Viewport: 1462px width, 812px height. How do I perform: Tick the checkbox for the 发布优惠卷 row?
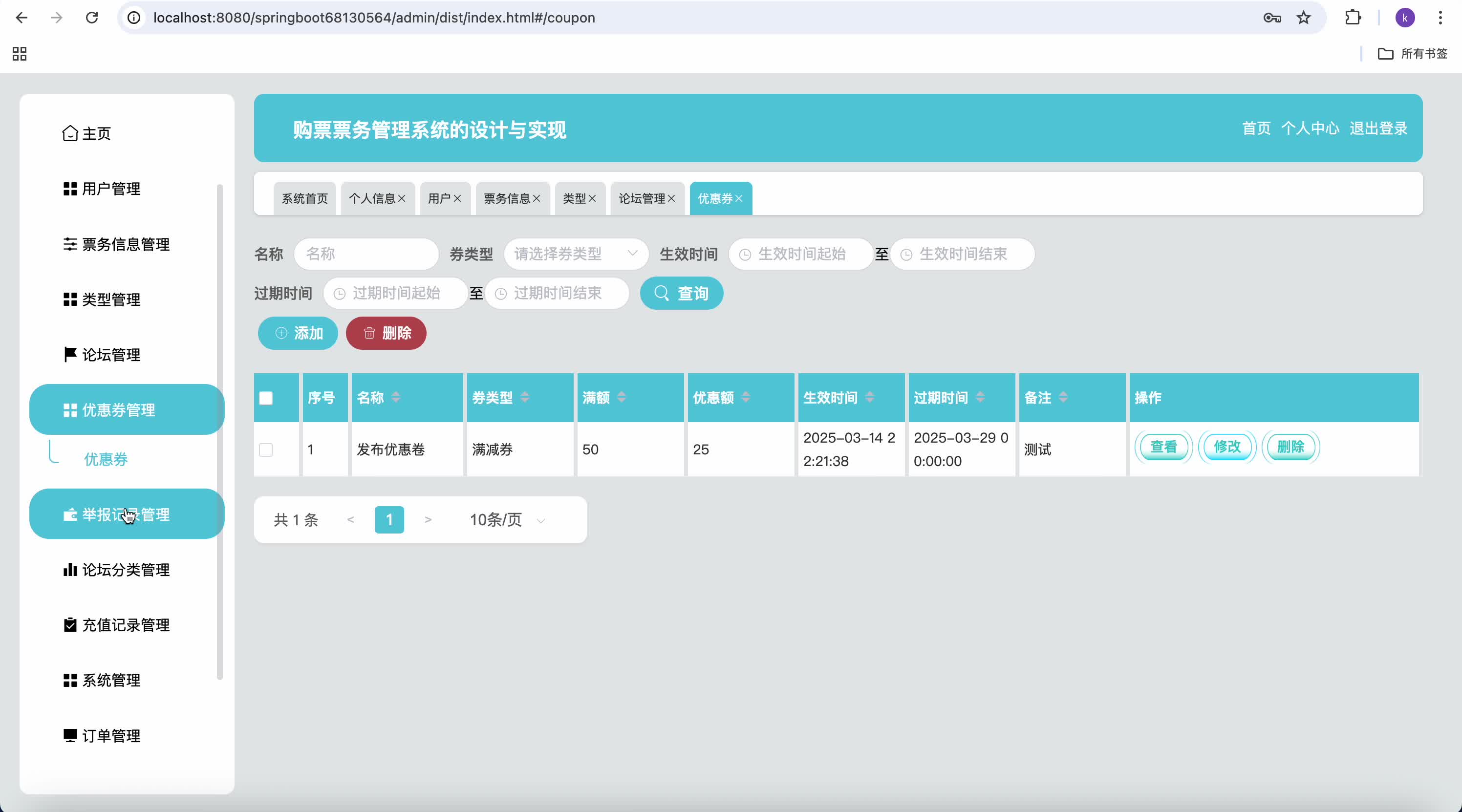pyautogui.click(x=266, y=449)
